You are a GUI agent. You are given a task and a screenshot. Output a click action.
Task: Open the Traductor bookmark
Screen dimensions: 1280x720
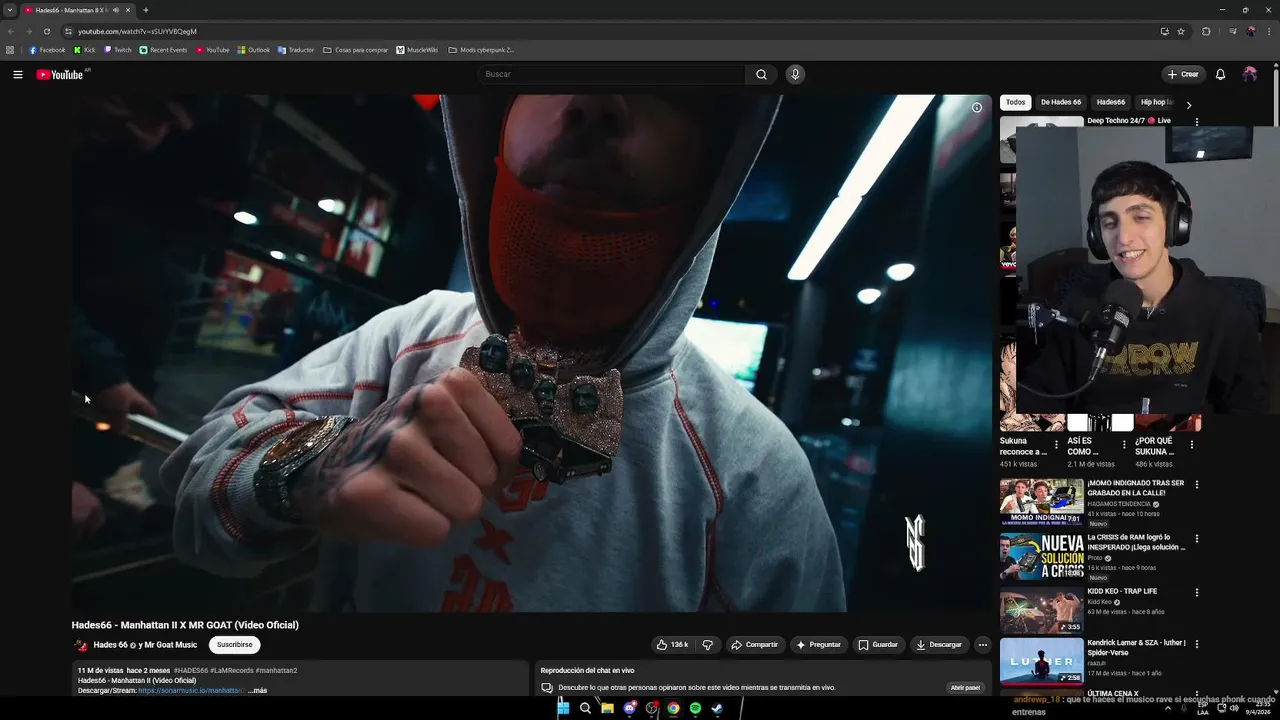pos(296,50)
